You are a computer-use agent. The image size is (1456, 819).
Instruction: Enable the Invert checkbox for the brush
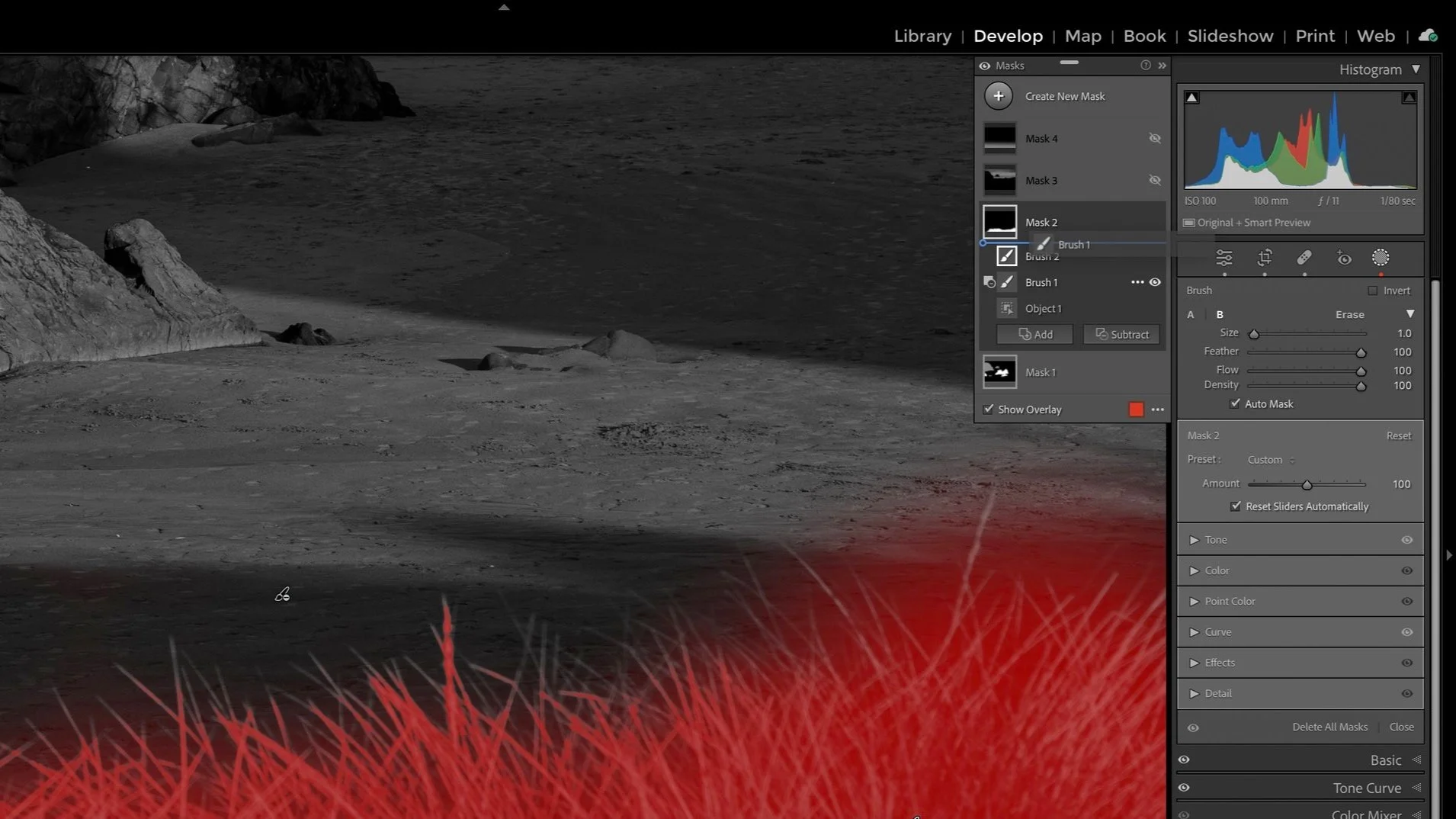coord(1372,291)
